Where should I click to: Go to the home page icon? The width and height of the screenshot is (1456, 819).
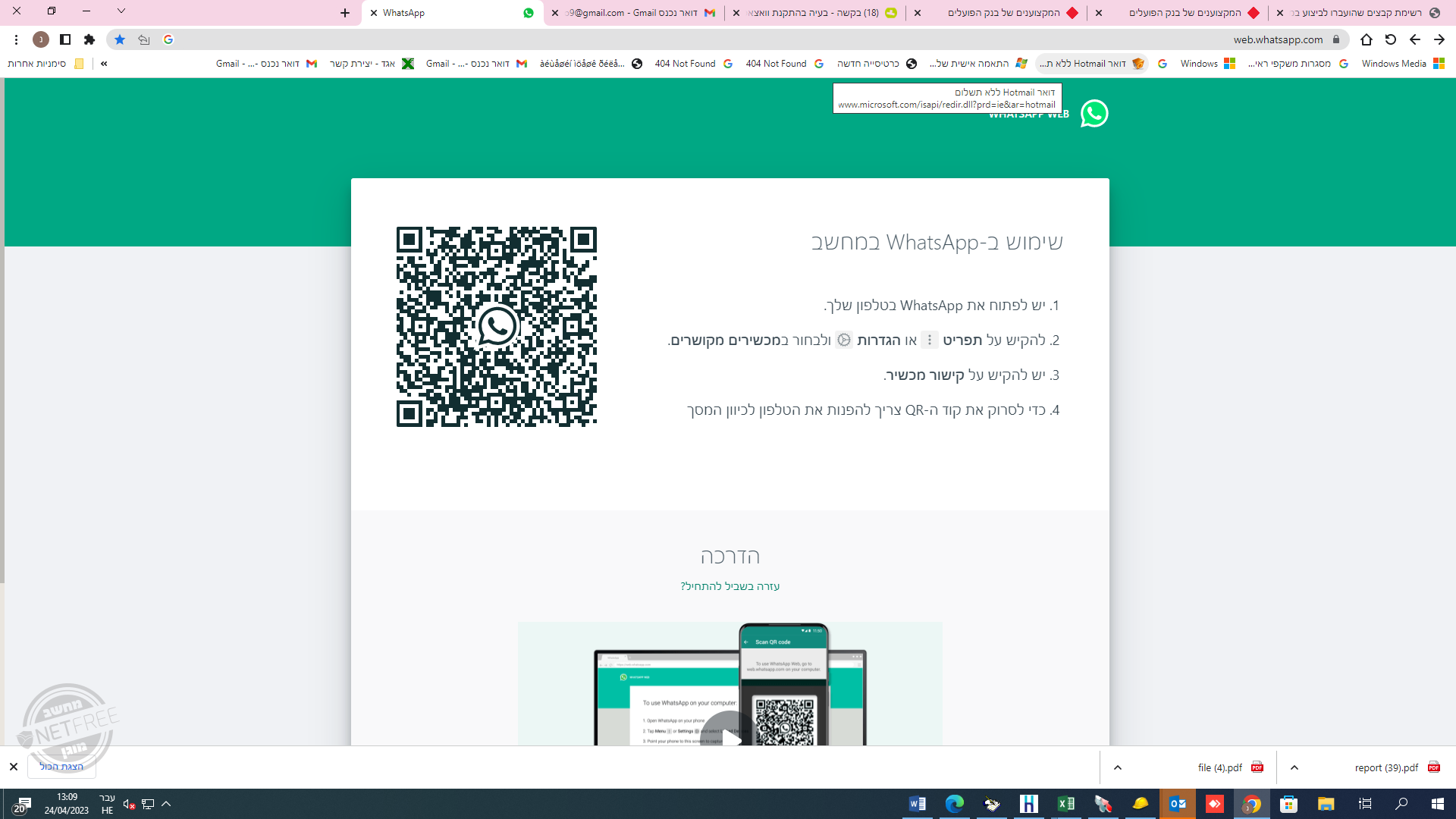coord(1366,39)
